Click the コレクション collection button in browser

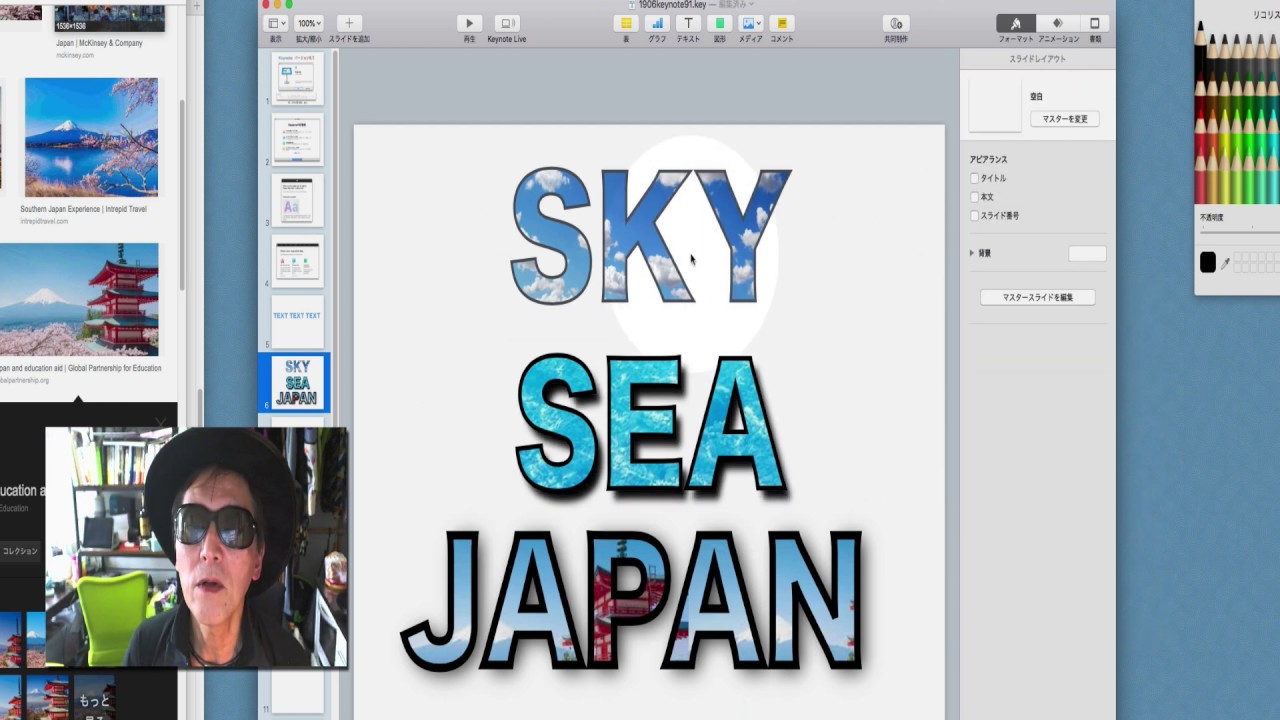[x=19, y=551]
